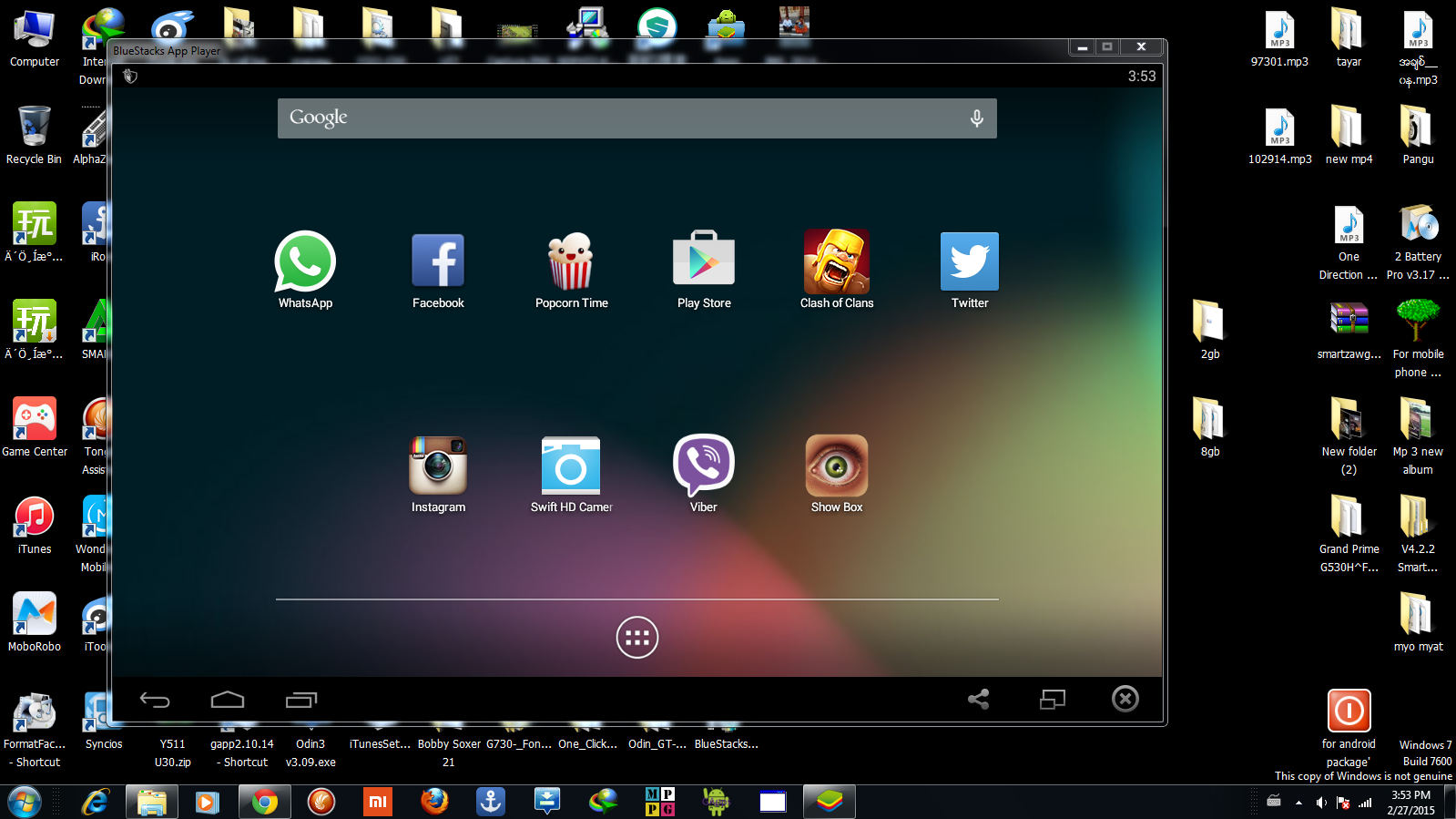This screenshot has height=819, width=1456.
Task: Select the myo myat folder
Action: pyautogui.click(x=1418, y=623)
